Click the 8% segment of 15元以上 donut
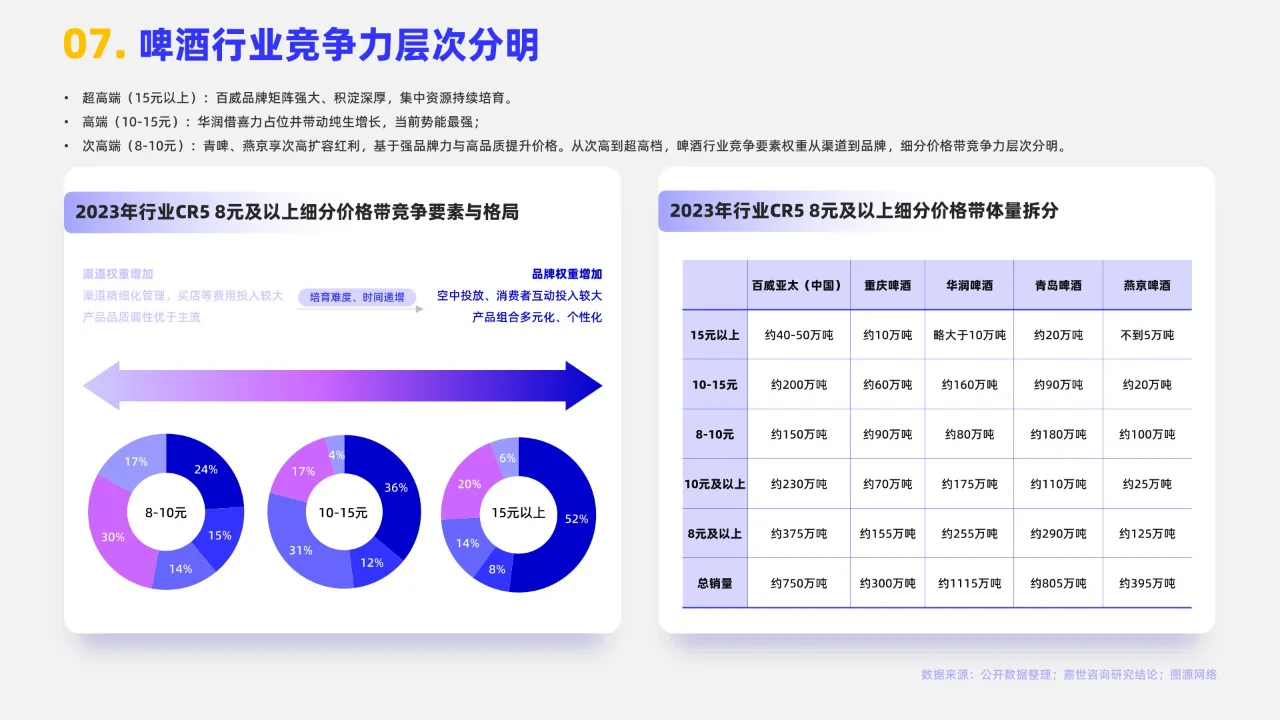This screenshot has width=1280, height=720. tap(496, 569)
